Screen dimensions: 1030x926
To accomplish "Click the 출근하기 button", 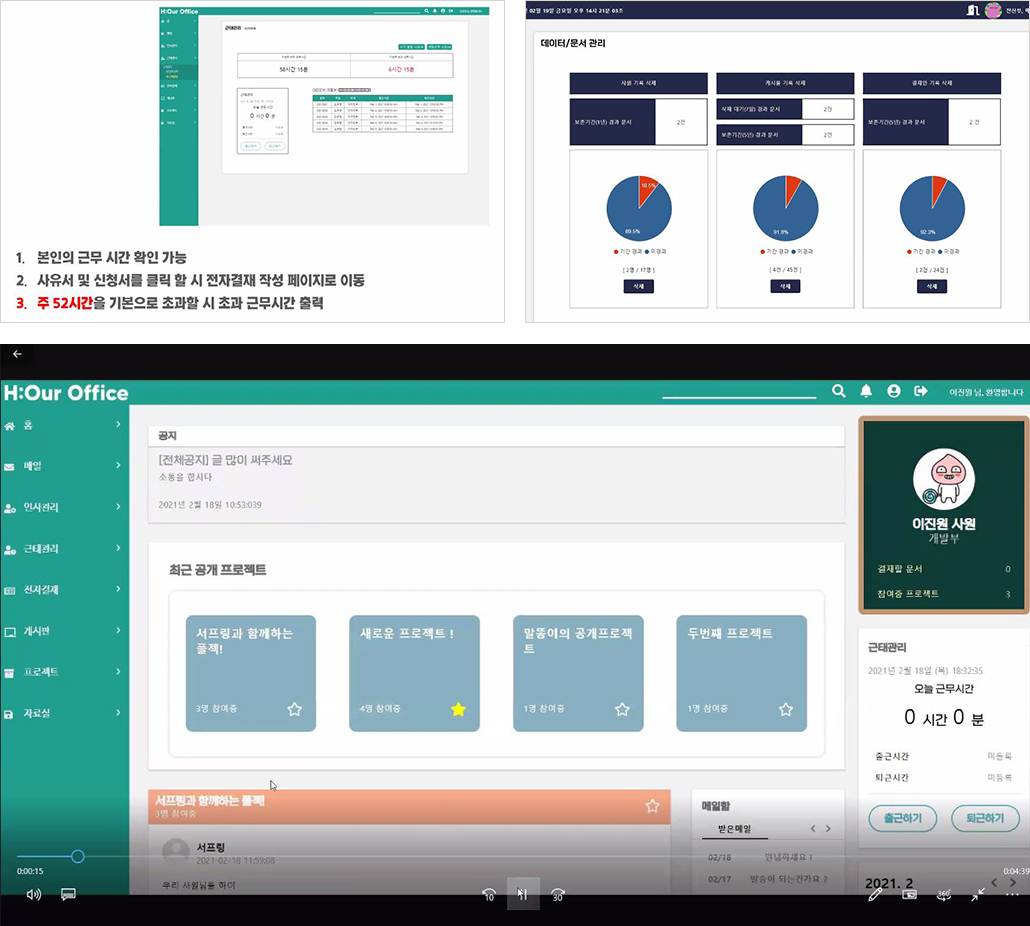I will click(903, 818).
